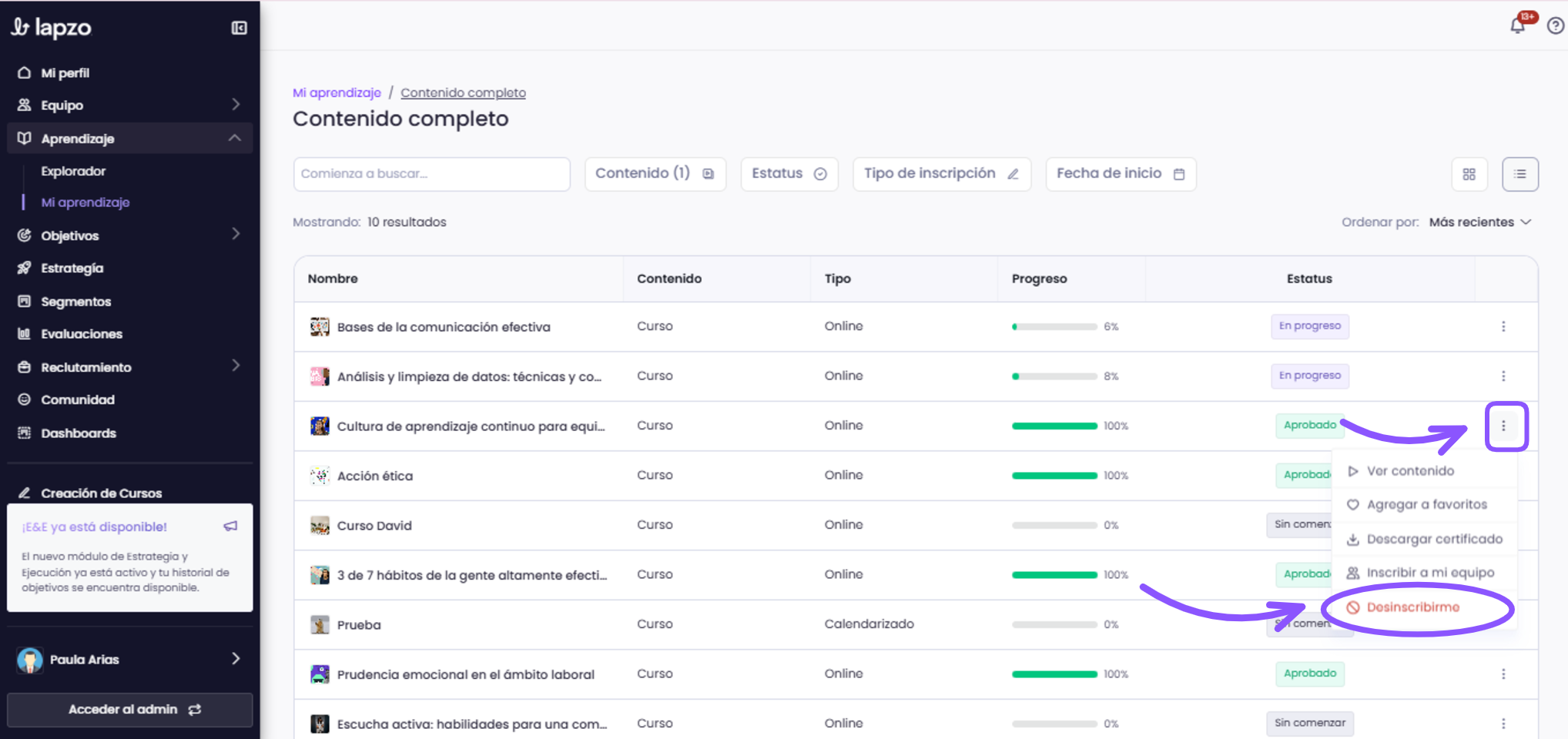Expand the Paula Arias user menu
Image resolution: width=1568 pixels, height=739 pixels.
click(236, 659)
